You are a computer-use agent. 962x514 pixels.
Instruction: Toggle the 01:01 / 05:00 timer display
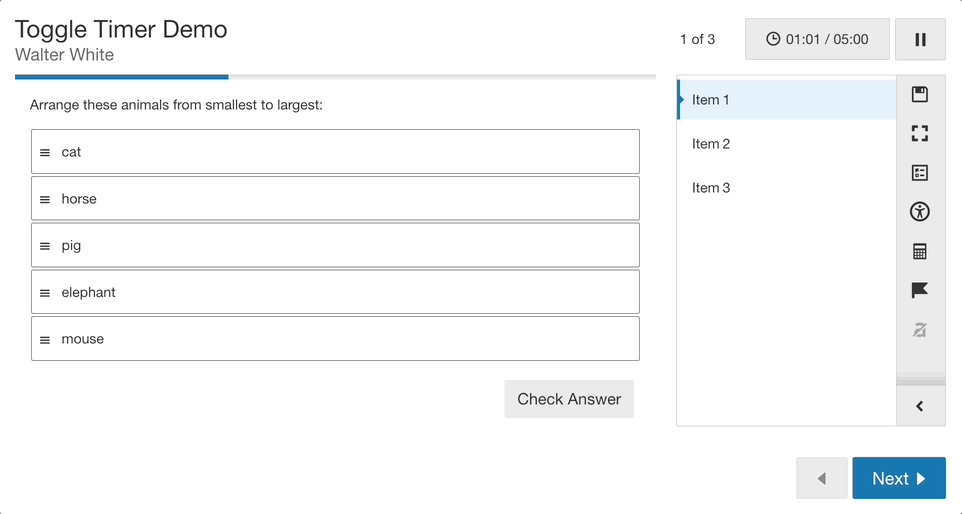817,39
